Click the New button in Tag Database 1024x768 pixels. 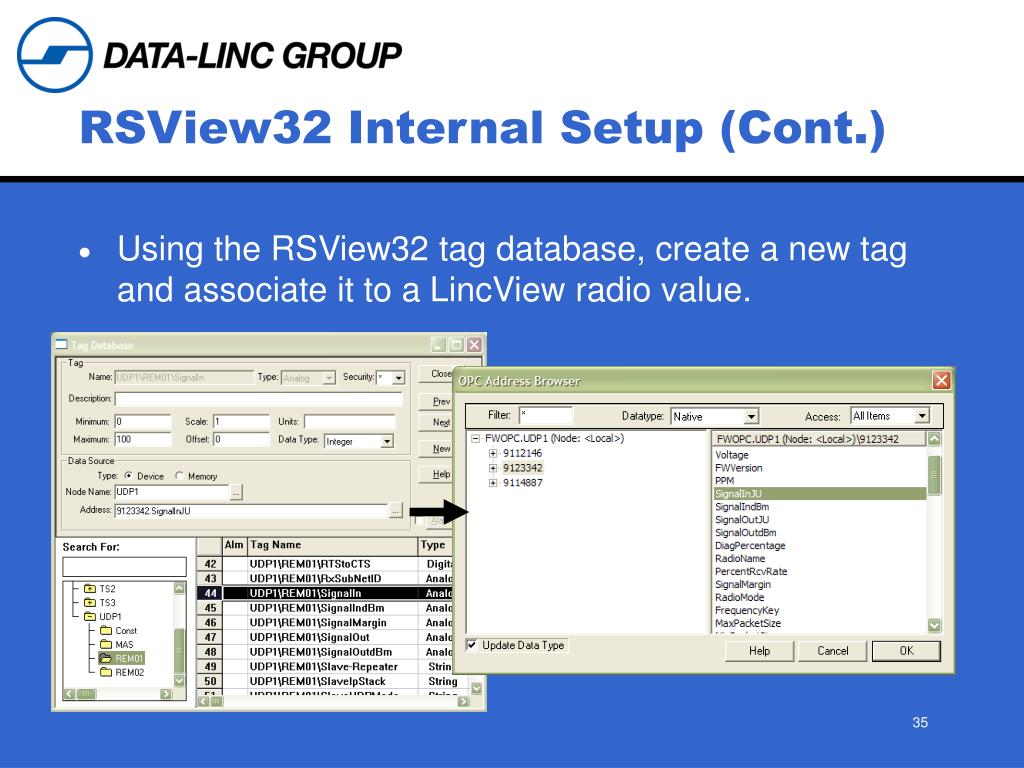point(436,449)
